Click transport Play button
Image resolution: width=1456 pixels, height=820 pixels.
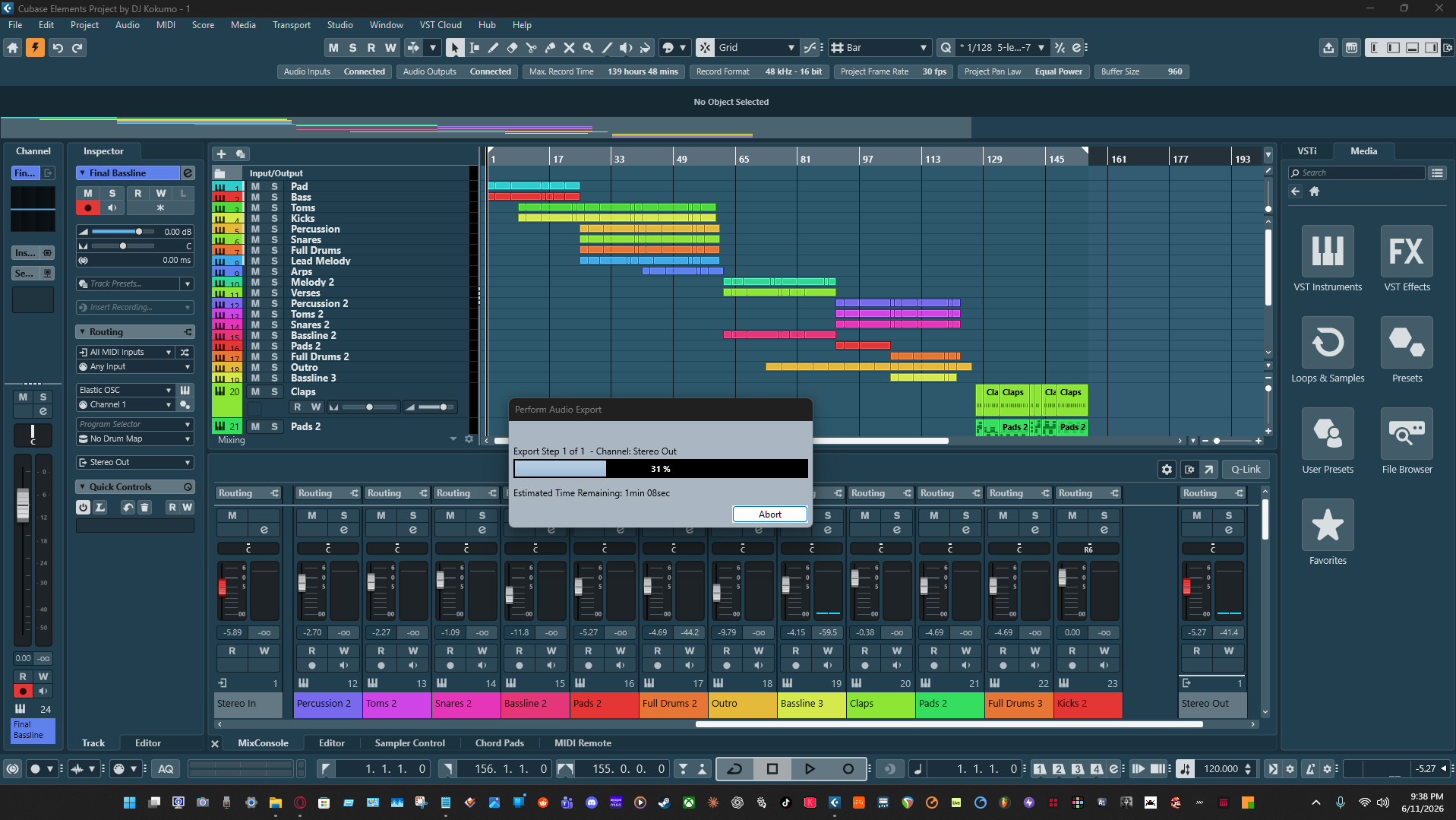click(x=810, y=768)
